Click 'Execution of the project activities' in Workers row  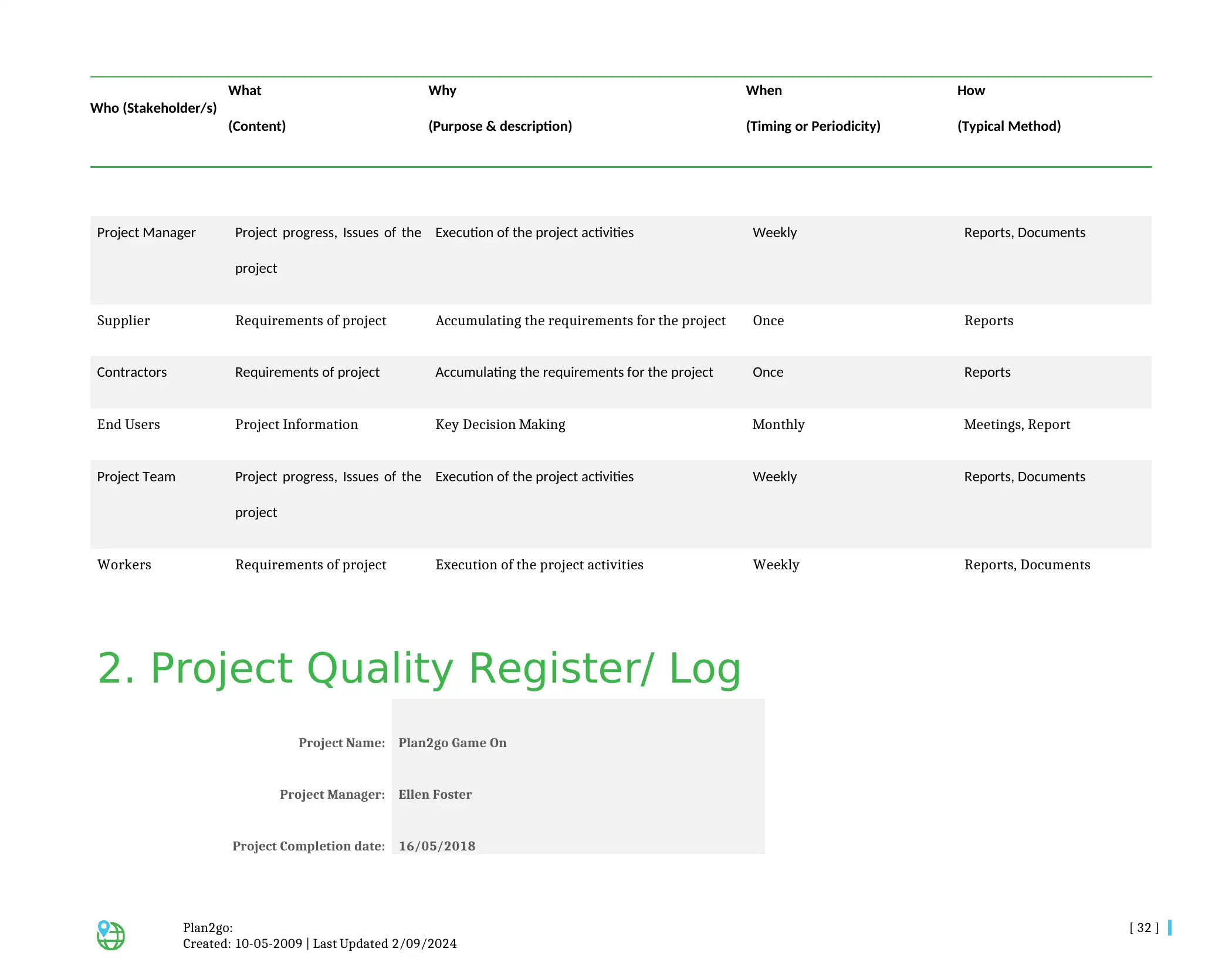(x=539, y=565)
